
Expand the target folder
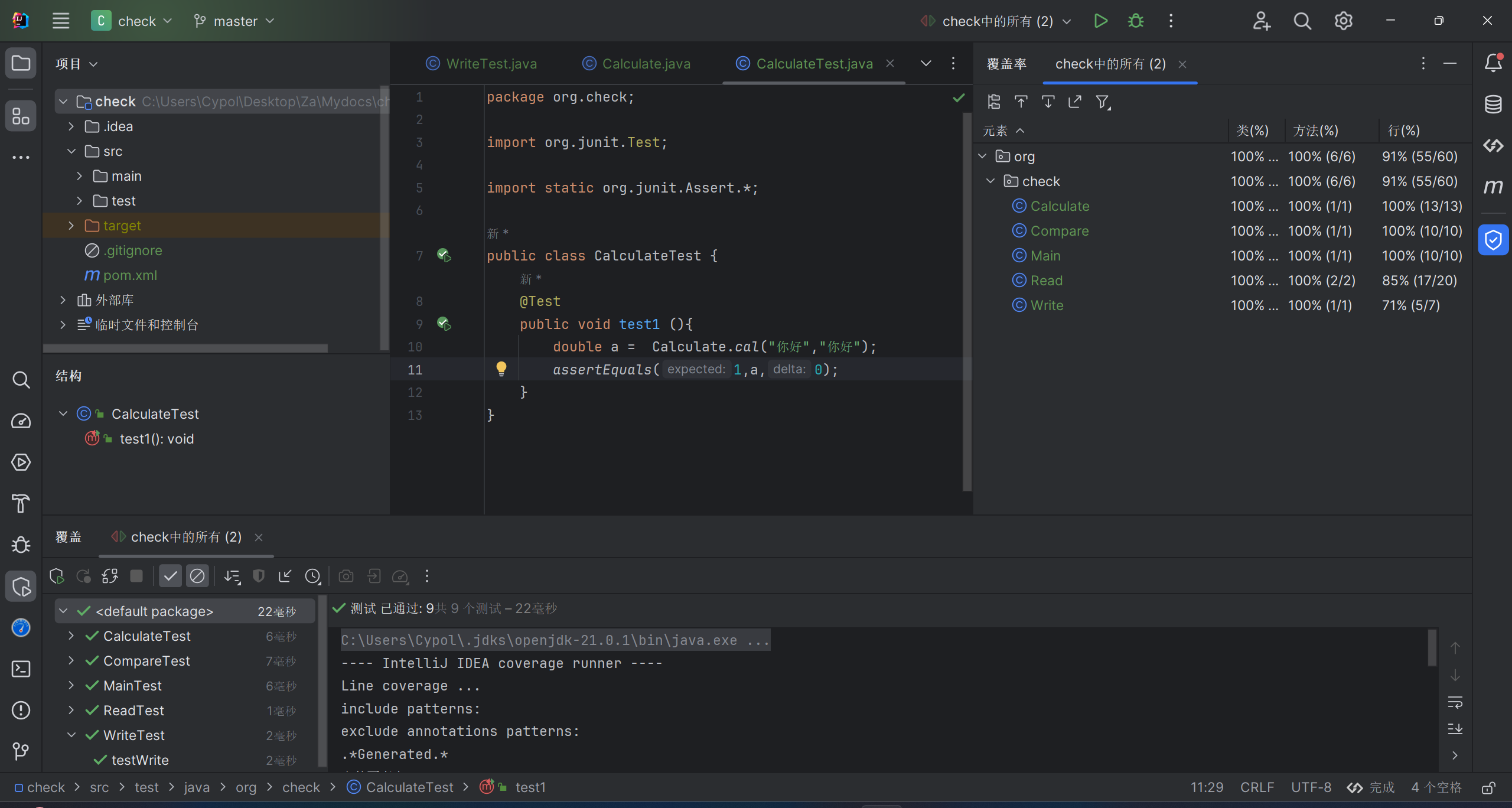[71, 226]
